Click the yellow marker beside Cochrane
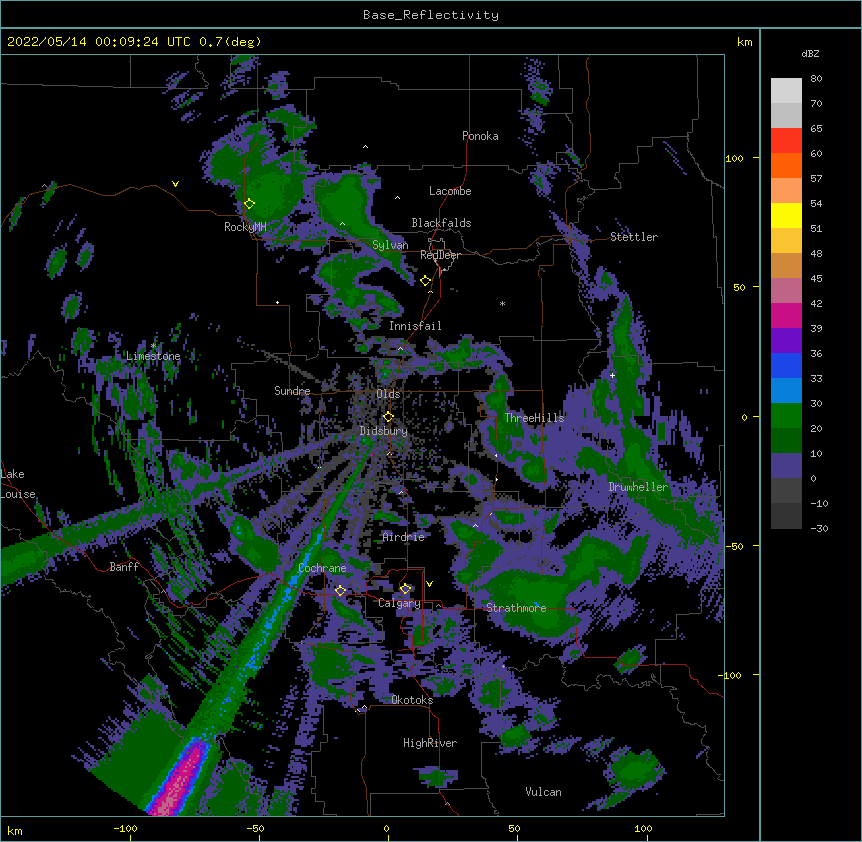This screenshot has width=862, height=842. (340, 590)
